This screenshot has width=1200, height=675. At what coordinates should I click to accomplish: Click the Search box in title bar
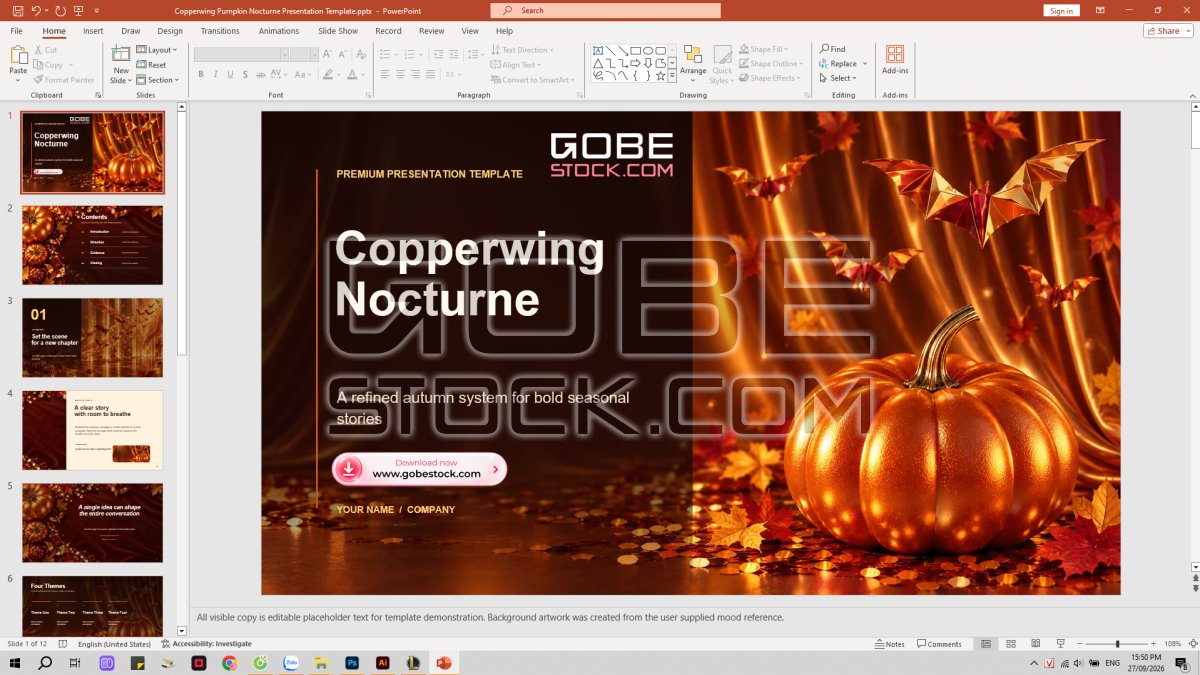click(x=605, y=10)
